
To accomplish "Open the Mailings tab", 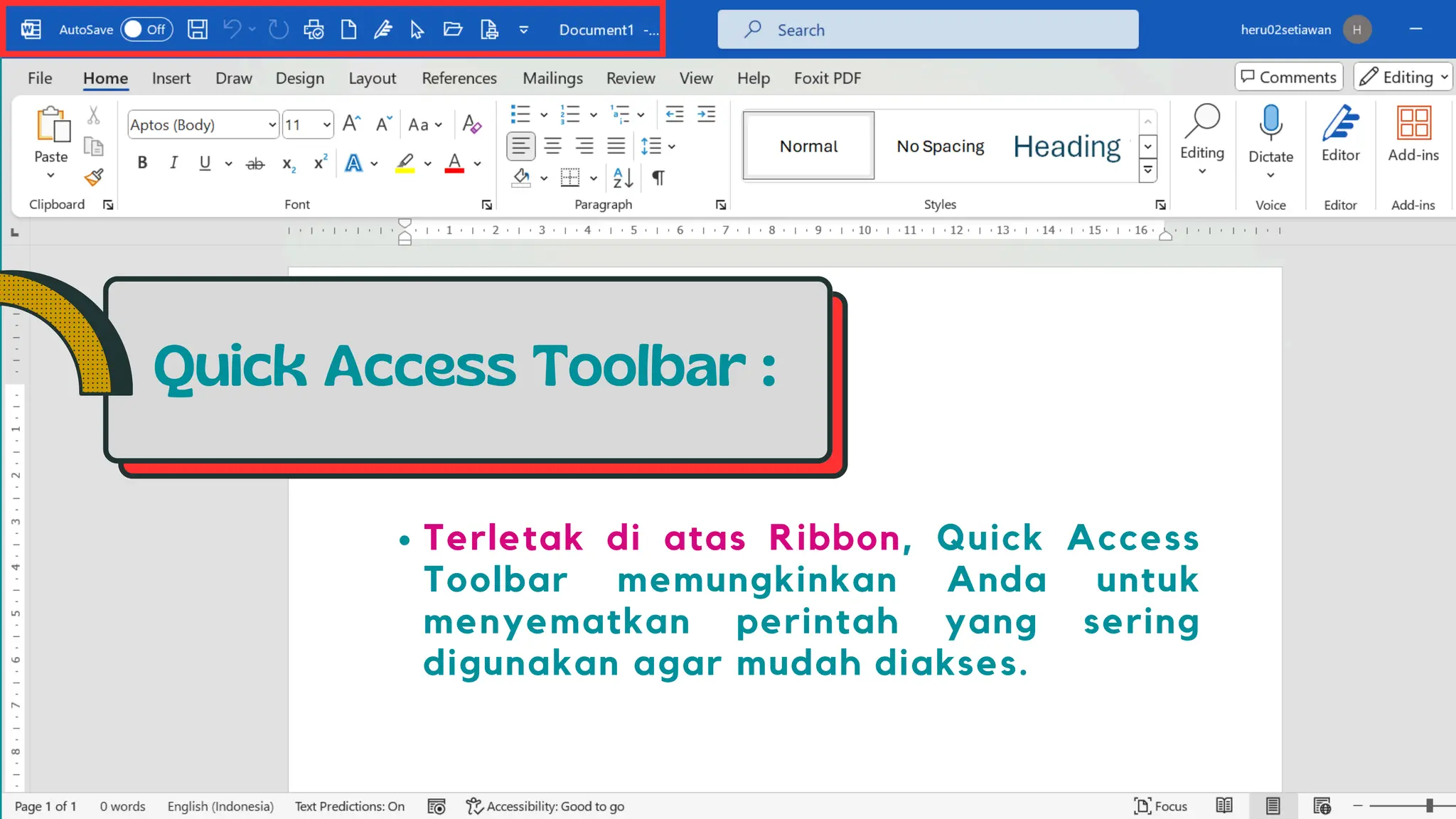I will coord(552,78).
